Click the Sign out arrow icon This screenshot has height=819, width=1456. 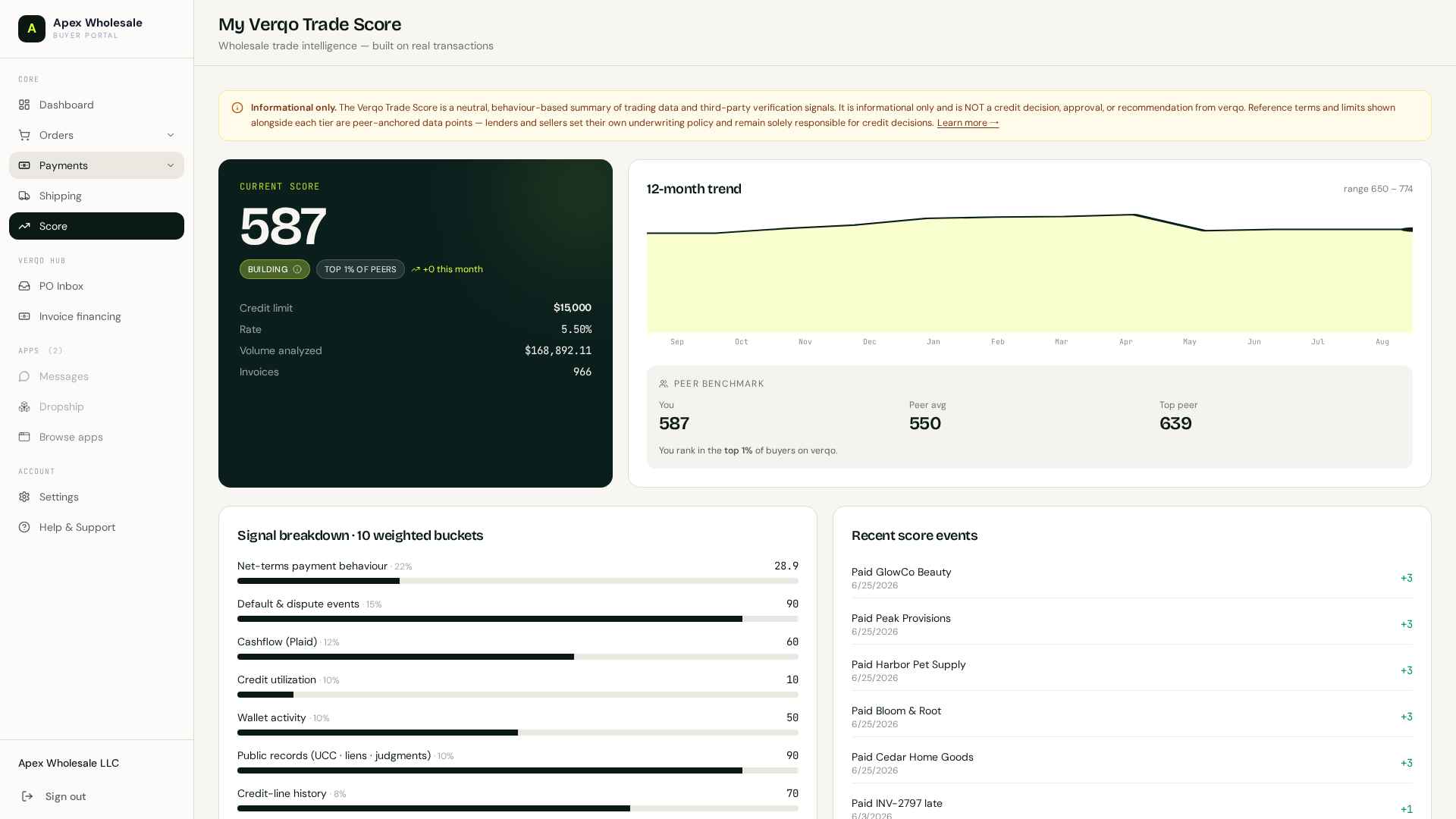[27, 796]
